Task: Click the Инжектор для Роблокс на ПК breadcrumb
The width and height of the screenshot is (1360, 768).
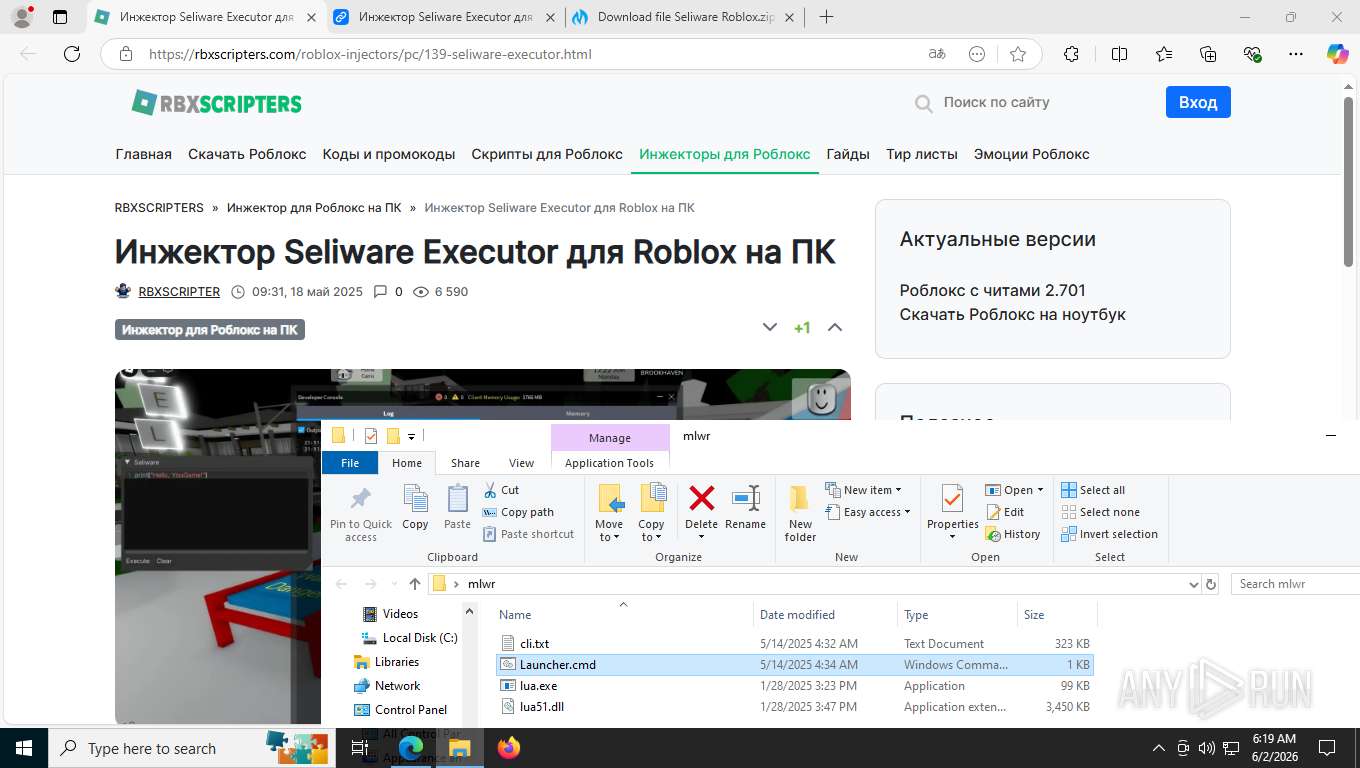Action: click(314, 208)
